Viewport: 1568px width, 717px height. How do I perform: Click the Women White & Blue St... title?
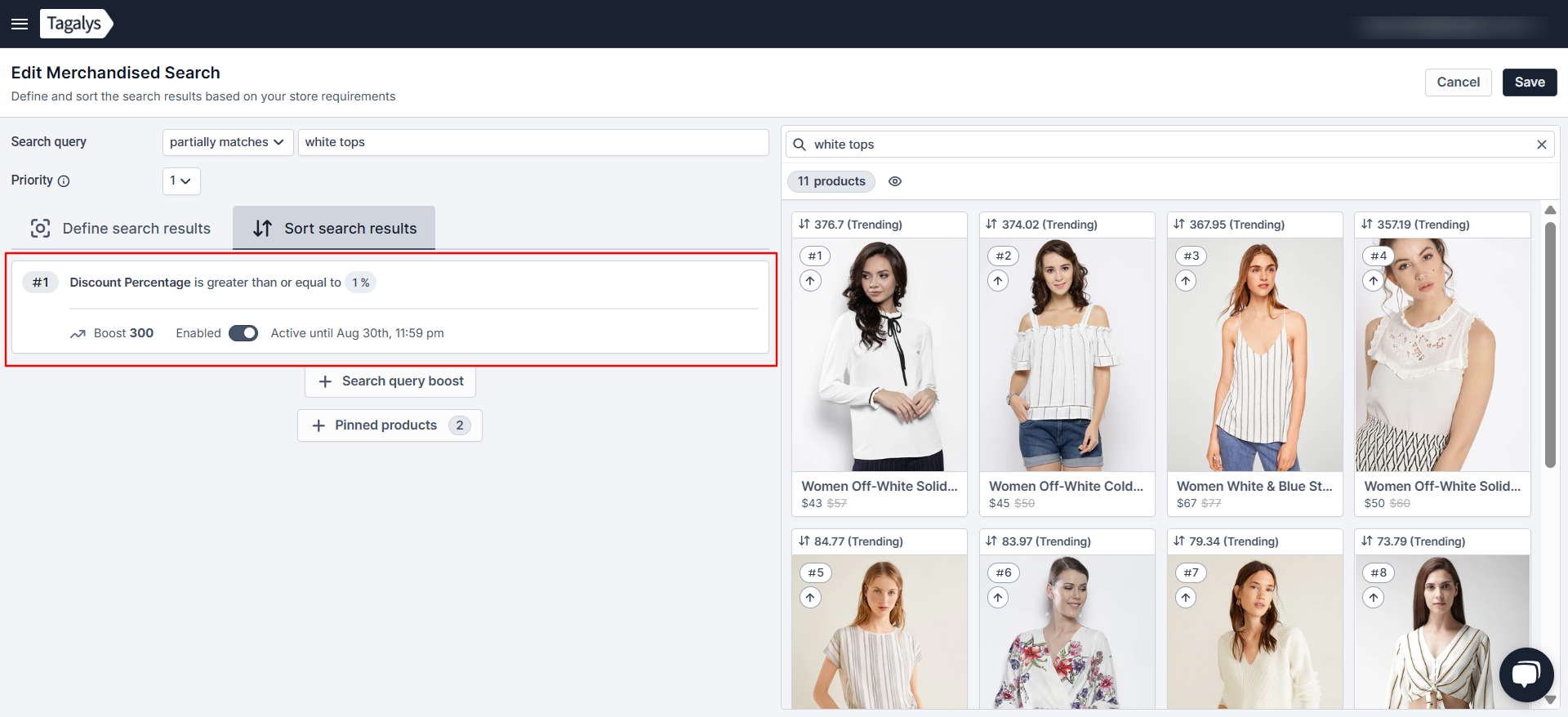pos(1254,486)
